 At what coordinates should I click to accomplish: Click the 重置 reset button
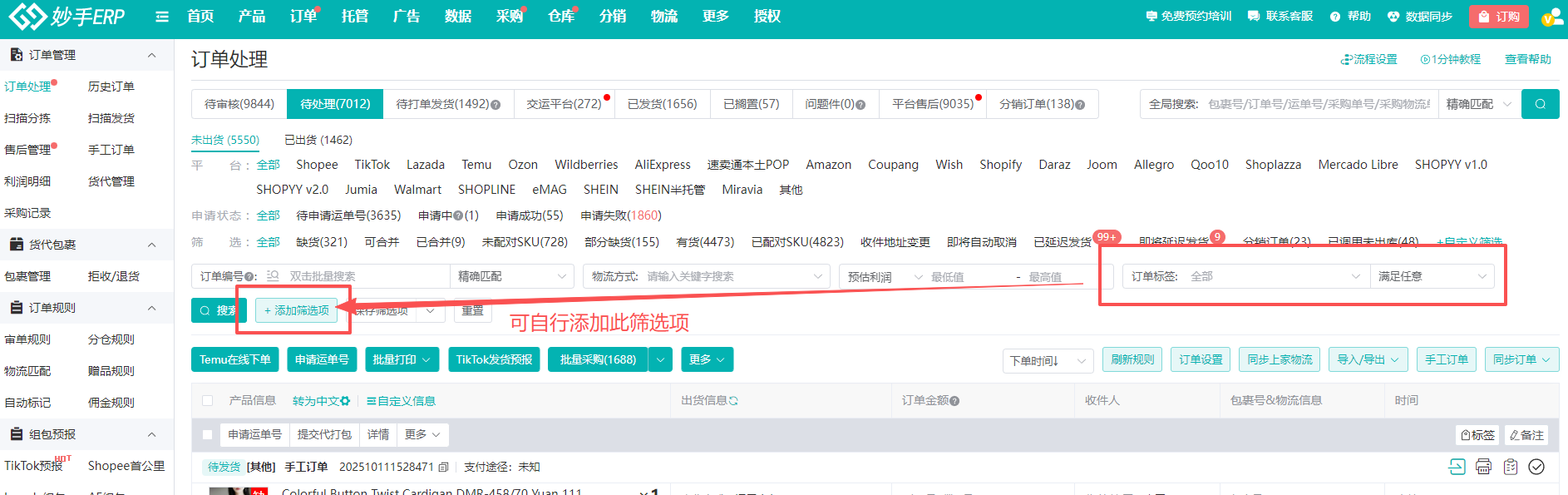pyautogui.click(x=473, y=310)
